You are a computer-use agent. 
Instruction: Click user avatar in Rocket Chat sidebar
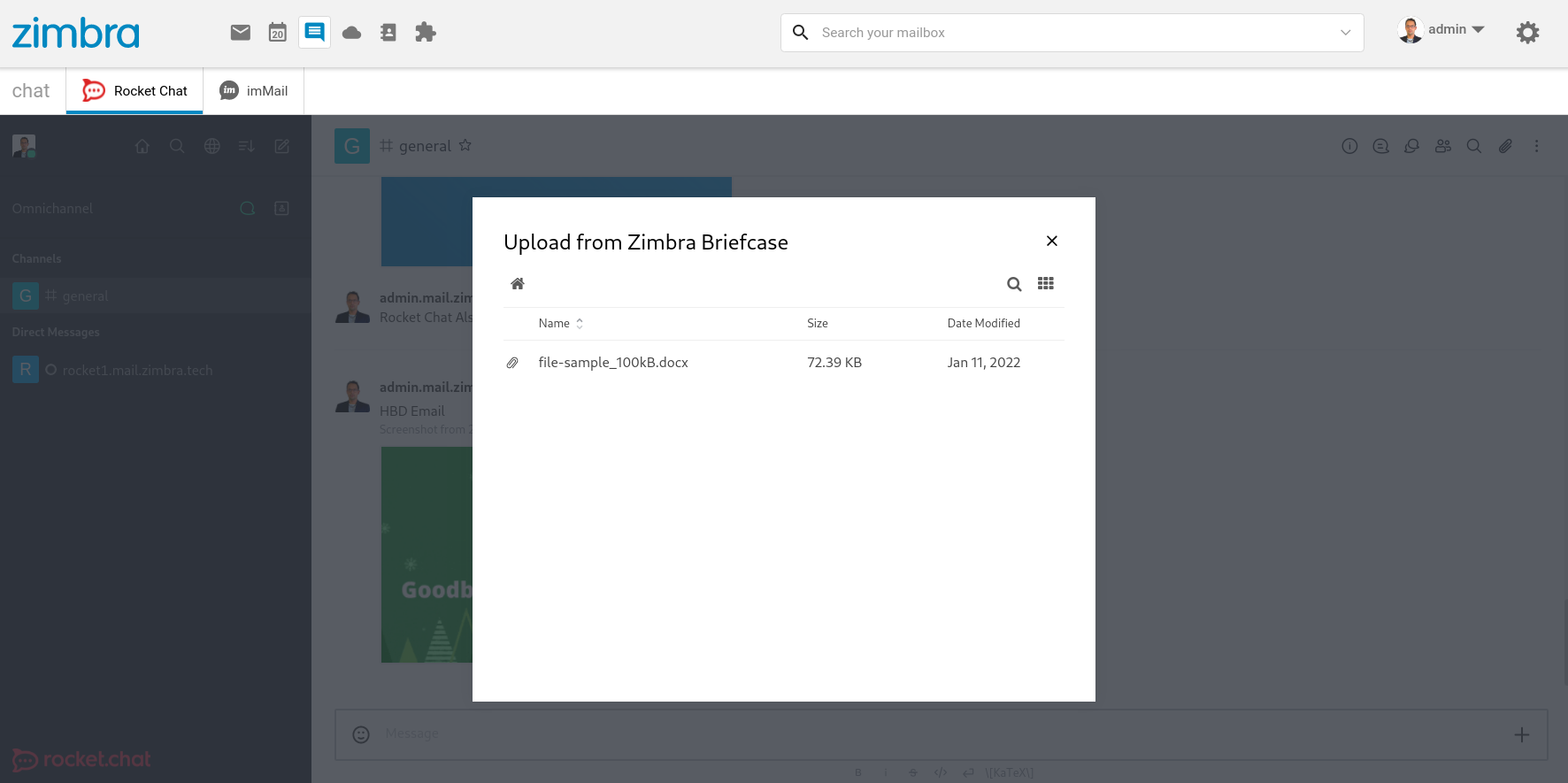click(x=24, y=146)
